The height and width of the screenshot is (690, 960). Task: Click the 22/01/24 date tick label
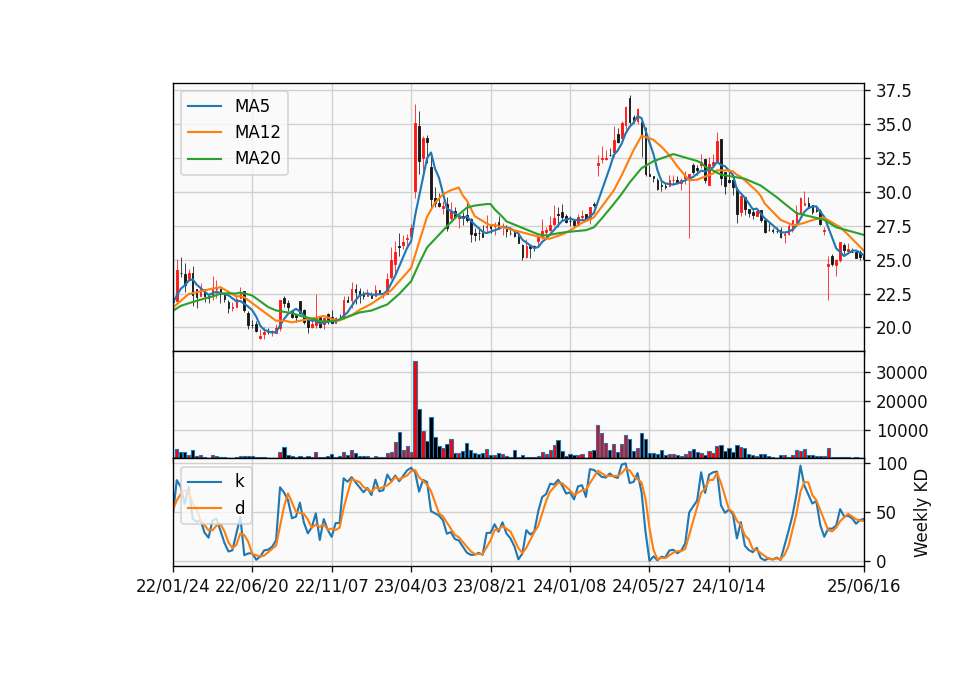click(x=173, y=586)
